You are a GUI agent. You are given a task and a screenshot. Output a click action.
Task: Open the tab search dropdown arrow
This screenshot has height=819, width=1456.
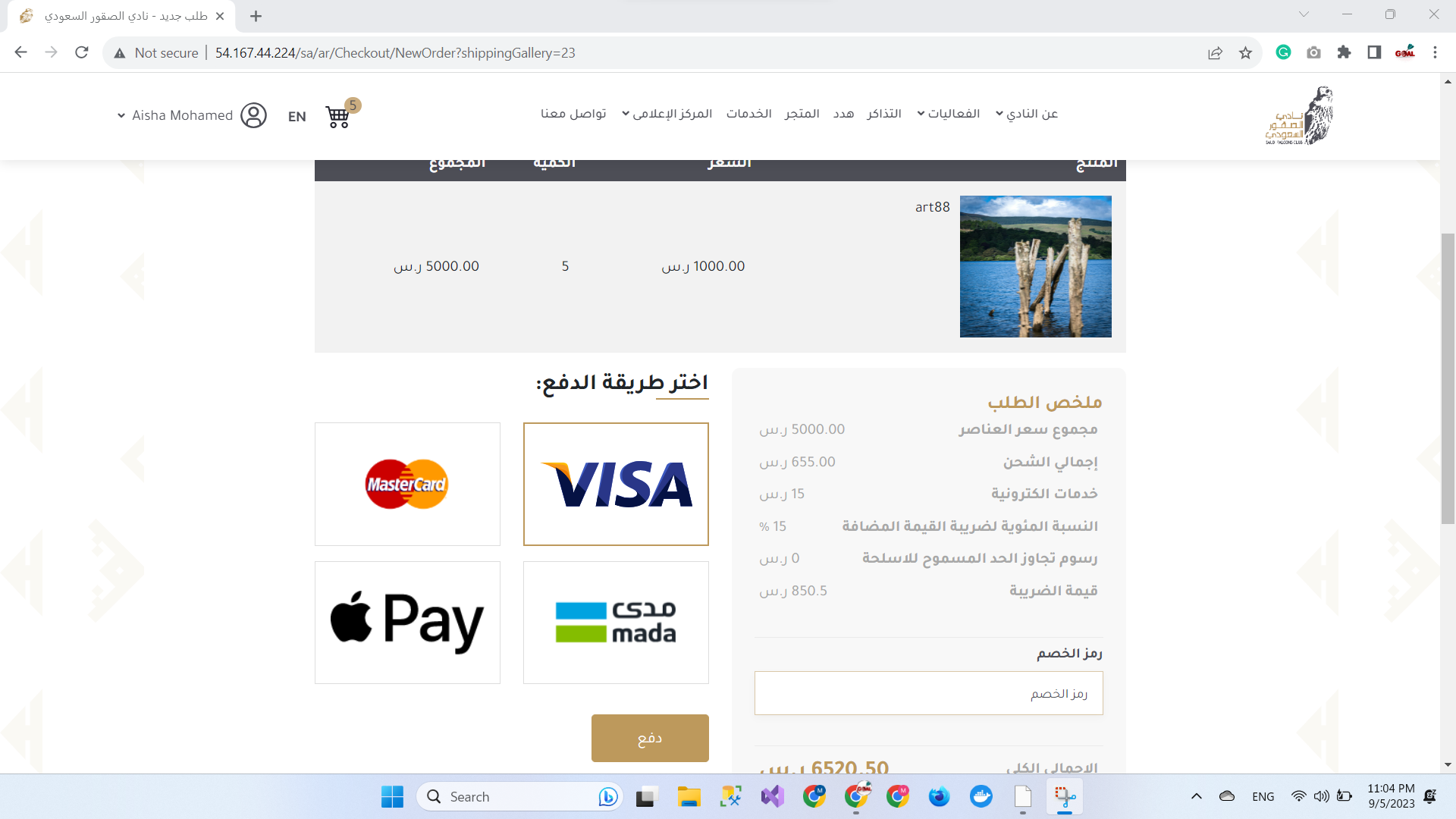(x=1304, y=14)
